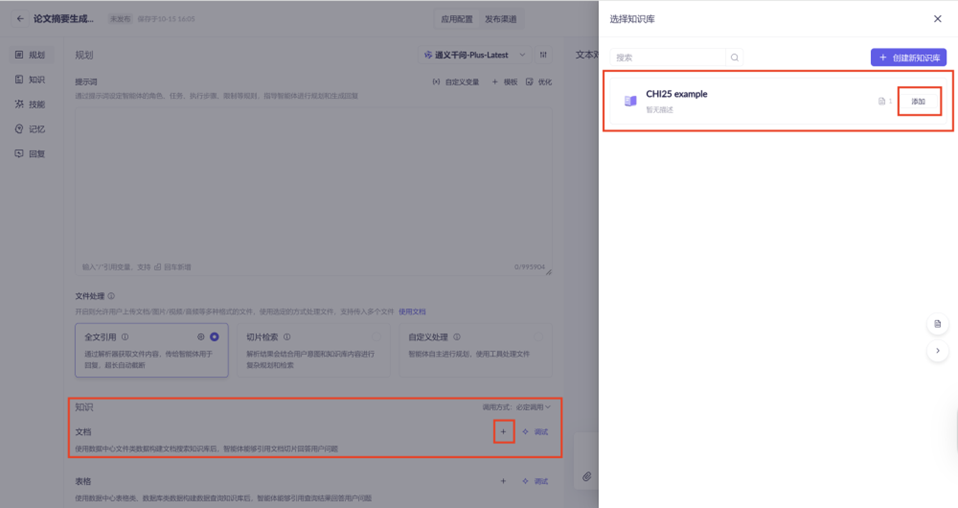Click the 优化 prompt button
Image resolution: width=958 pixels, height=508 pixels.
coord(539,82)
